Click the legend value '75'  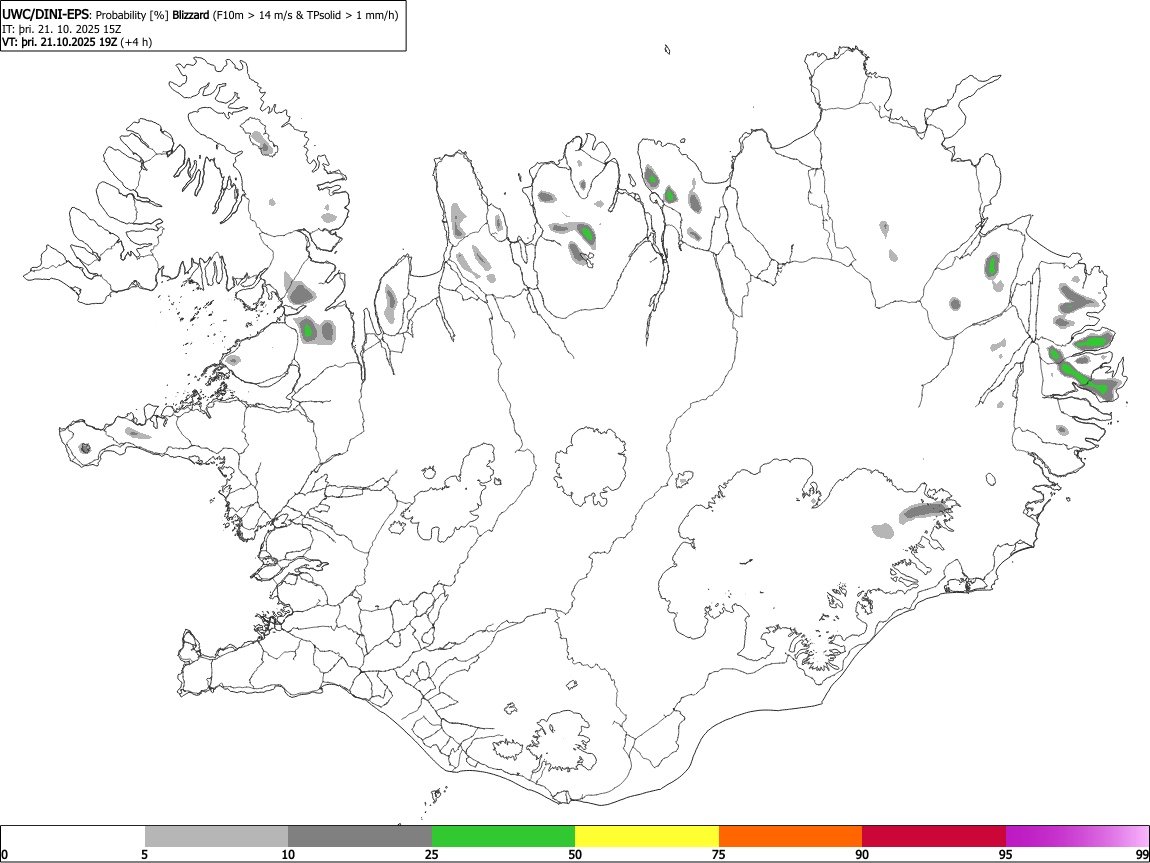[x=719, y=854]
